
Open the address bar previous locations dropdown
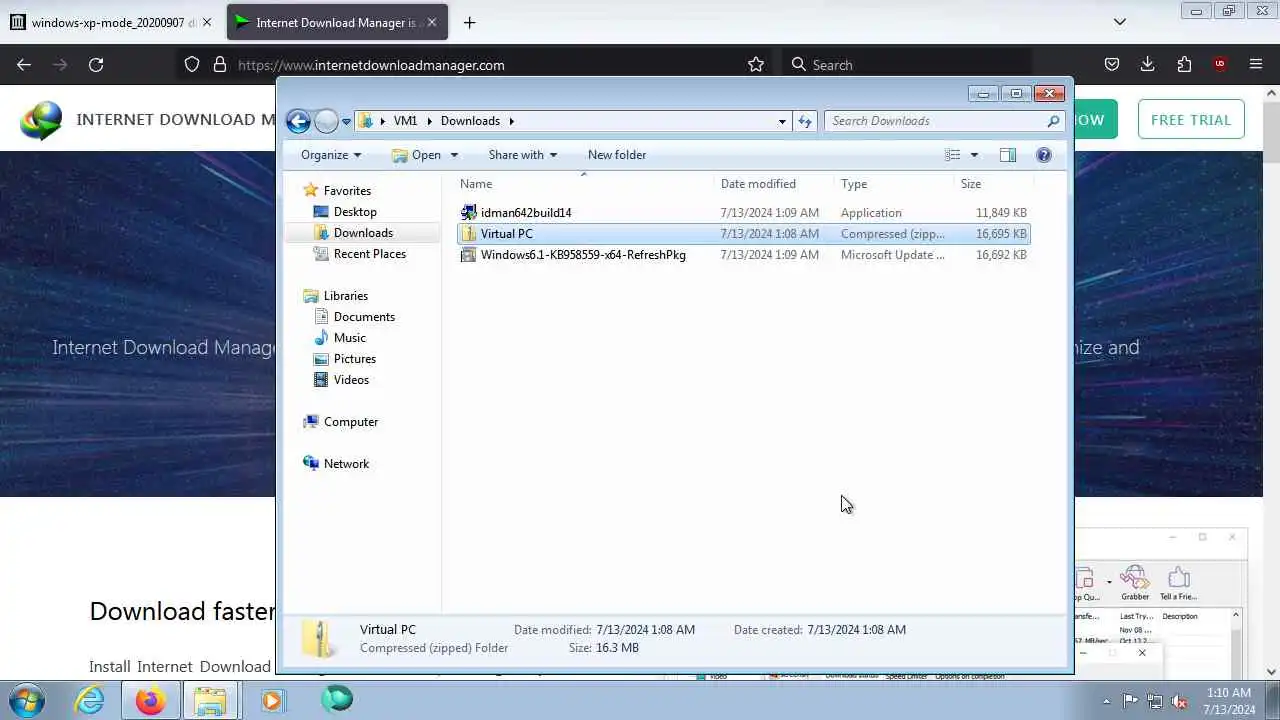(782, 121)
